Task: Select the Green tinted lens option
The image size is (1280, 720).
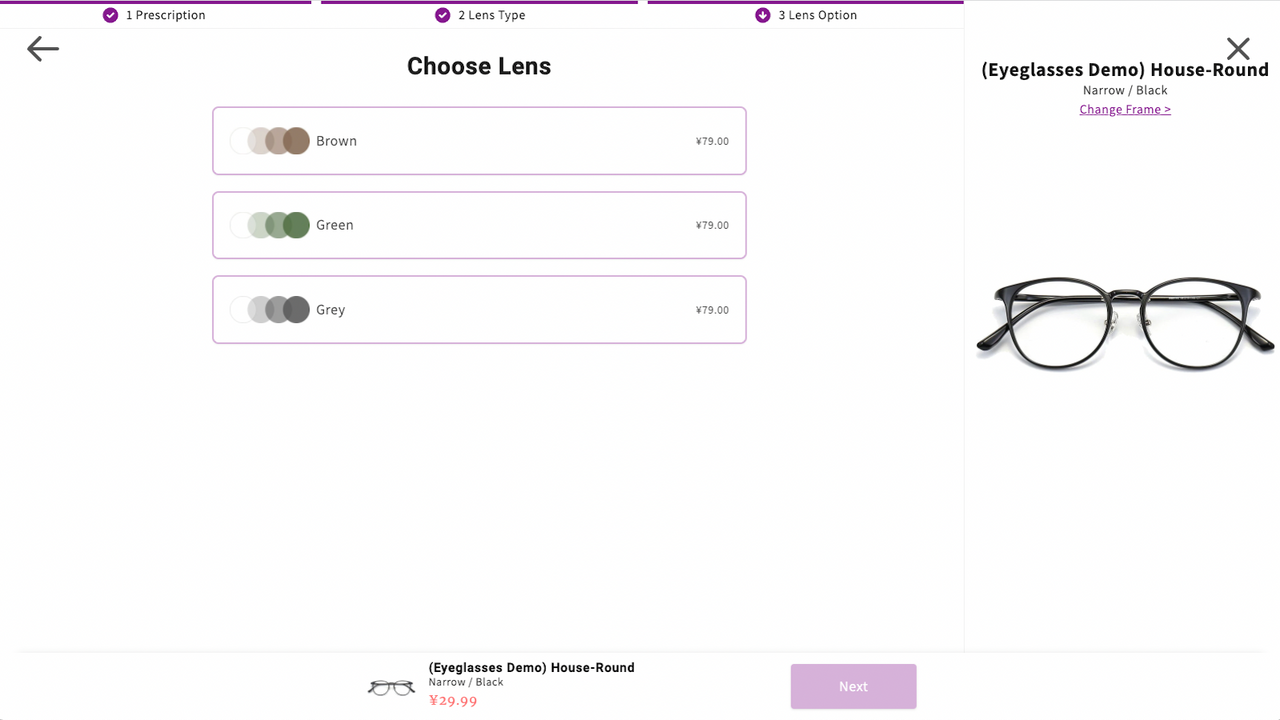Action: [479, 225]
